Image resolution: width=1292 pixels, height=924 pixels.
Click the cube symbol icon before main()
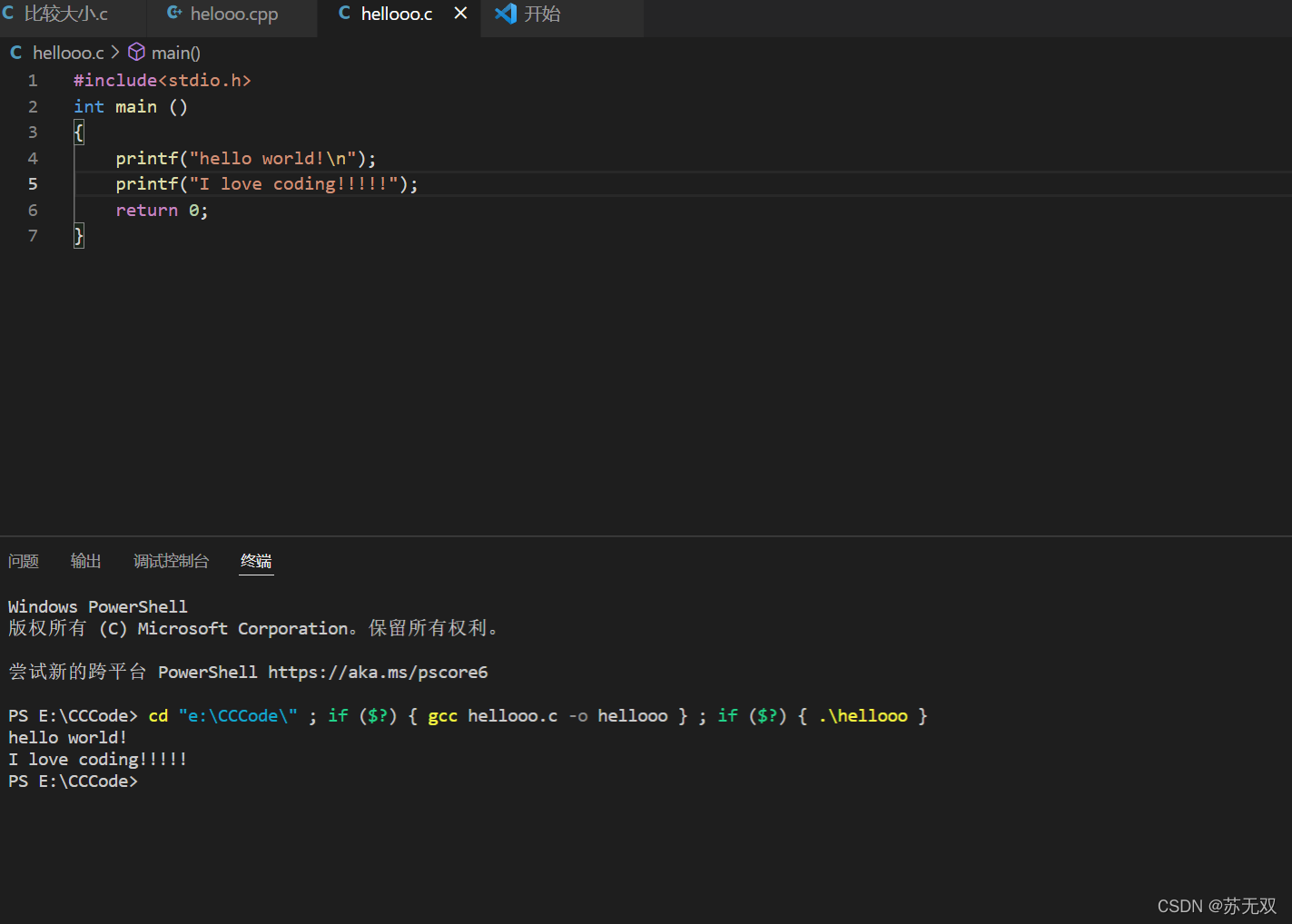pos(136,52)
